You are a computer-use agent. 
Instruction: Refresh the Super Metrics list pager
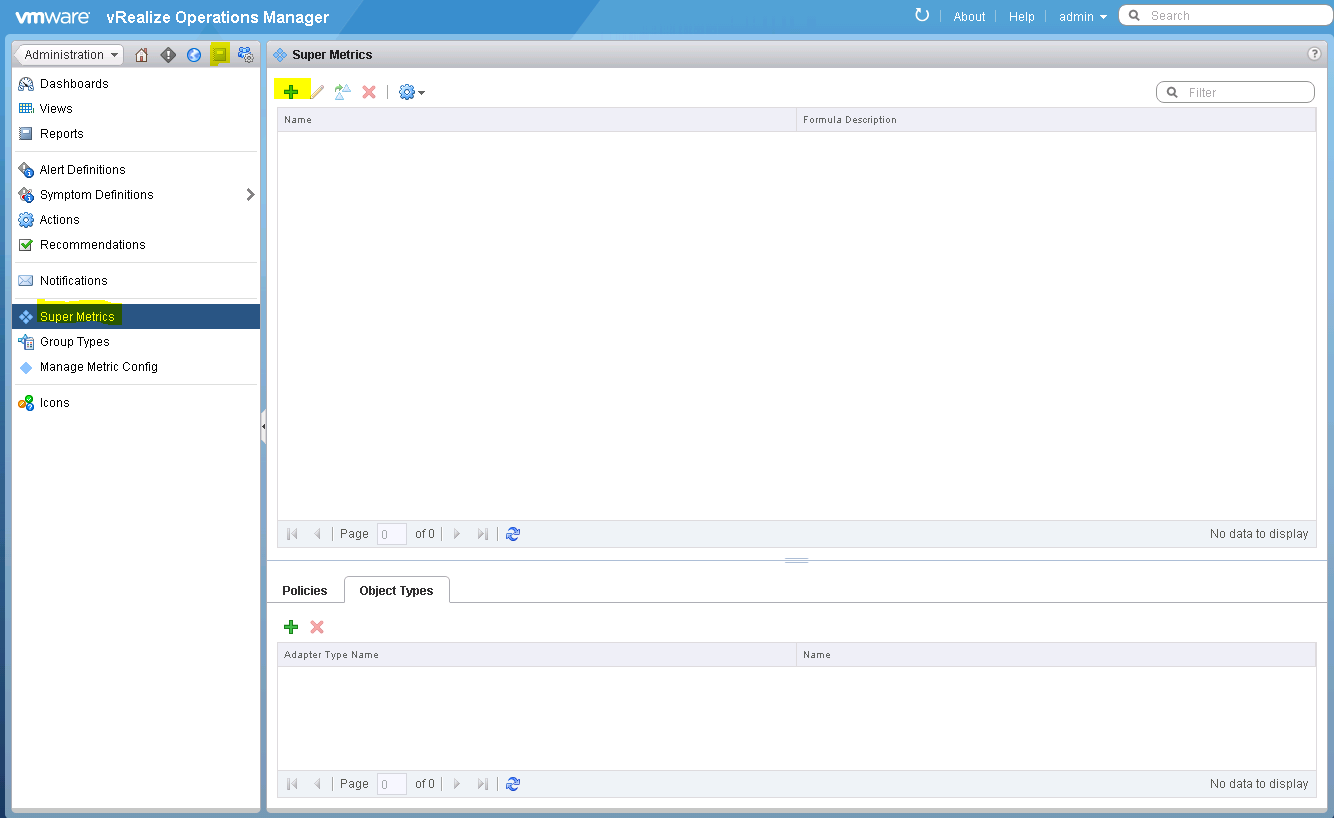coord(513,534)
